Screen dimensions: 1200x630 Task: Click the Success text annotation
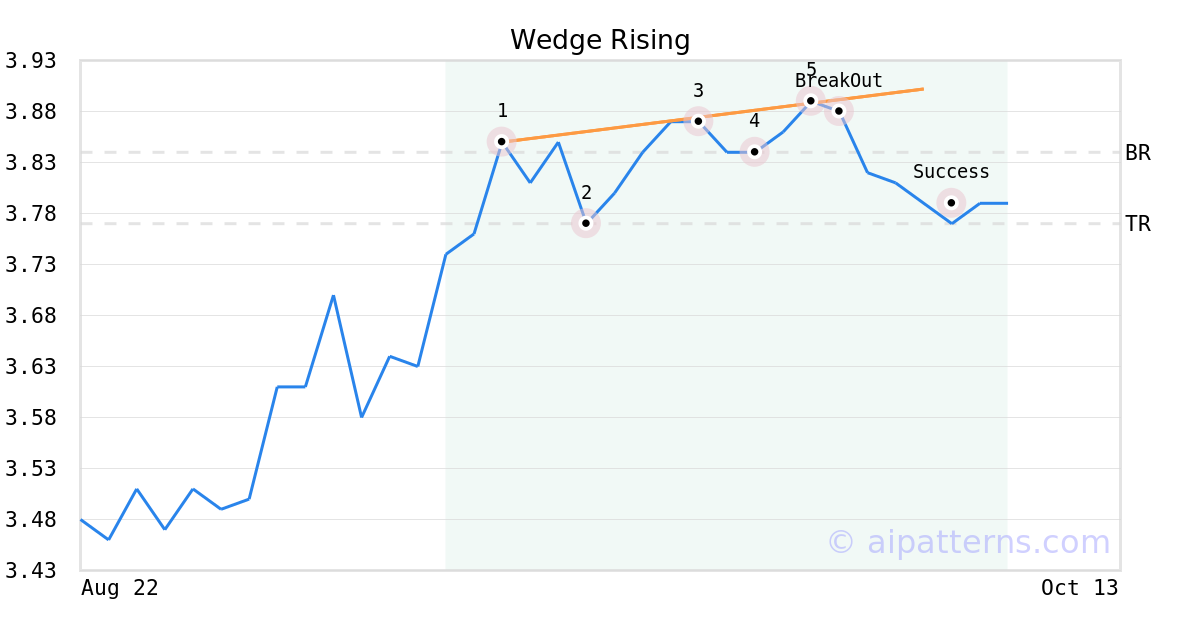coord(951,172)
